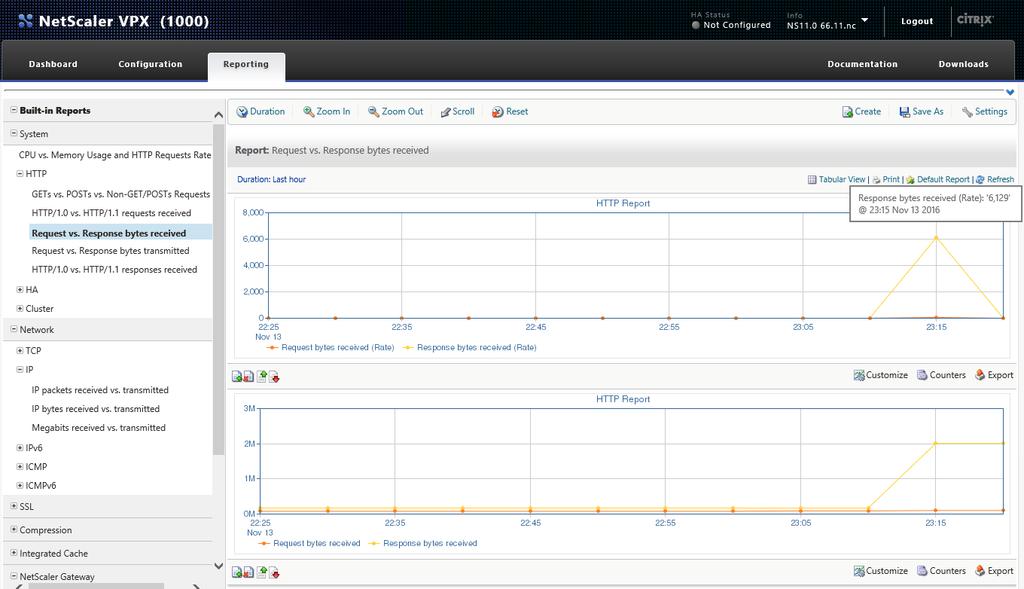The image size is (1024, 589).
Task: Open HTTP/1.0 vs. HTTP/1.1 responses received
Action: (114, 269)
